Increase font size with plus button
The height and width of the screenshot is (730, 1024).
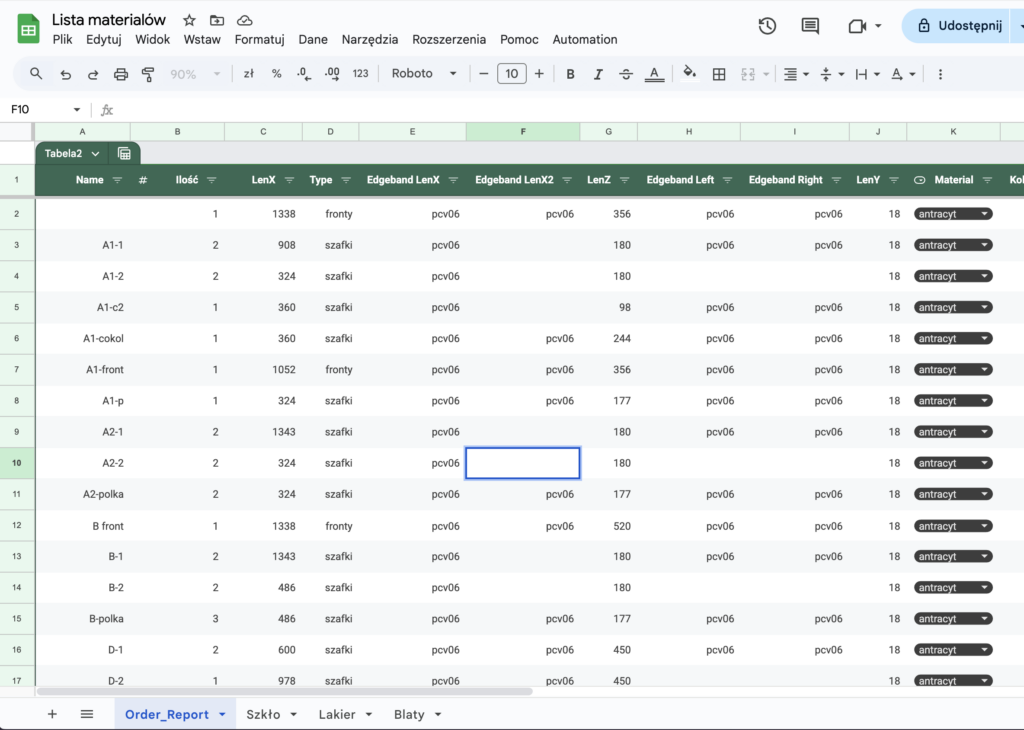point(539,74)
